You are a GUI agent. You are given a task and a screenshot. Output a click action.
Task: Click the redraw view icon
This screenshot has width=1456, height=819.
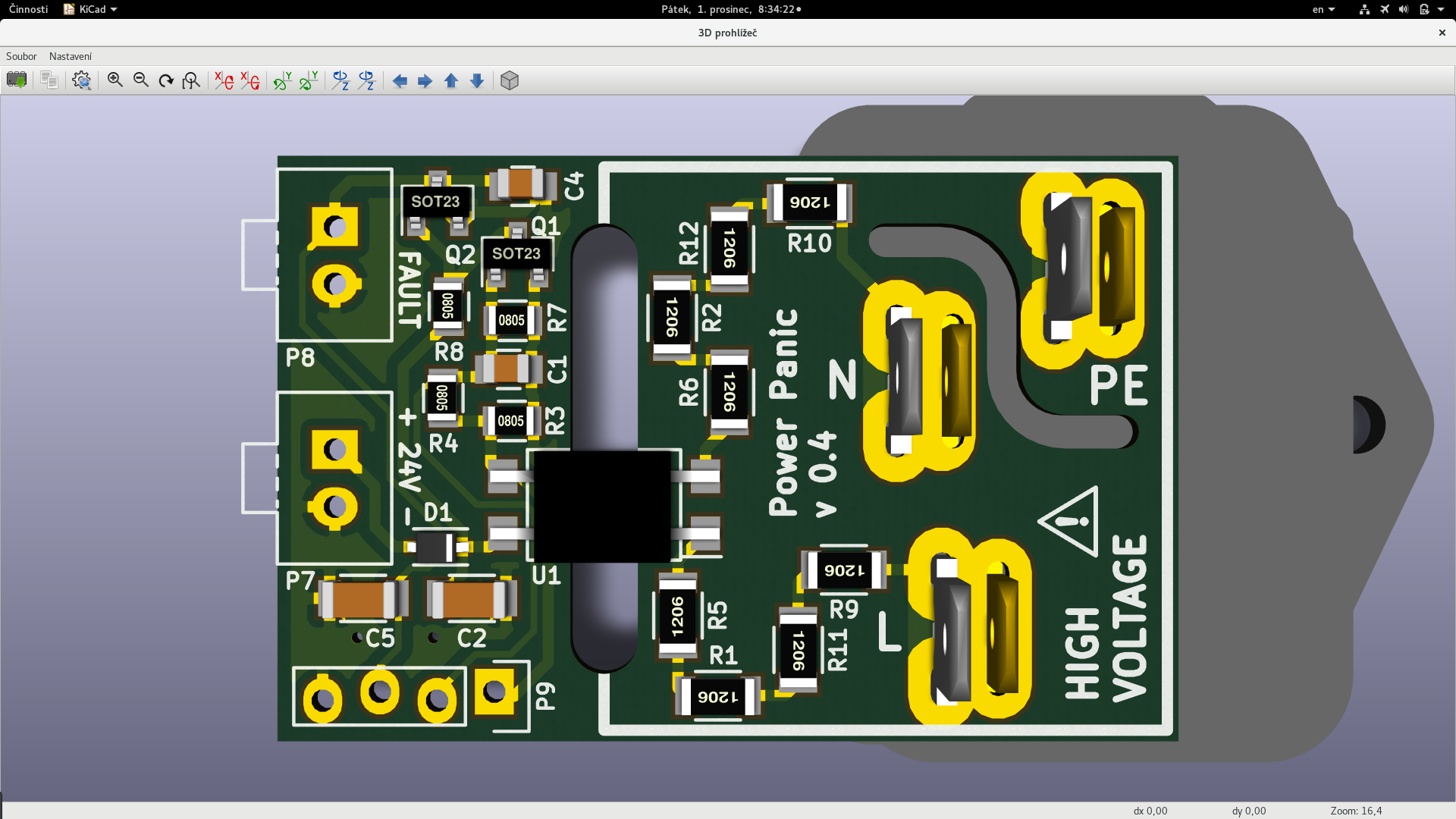[166, 80]
